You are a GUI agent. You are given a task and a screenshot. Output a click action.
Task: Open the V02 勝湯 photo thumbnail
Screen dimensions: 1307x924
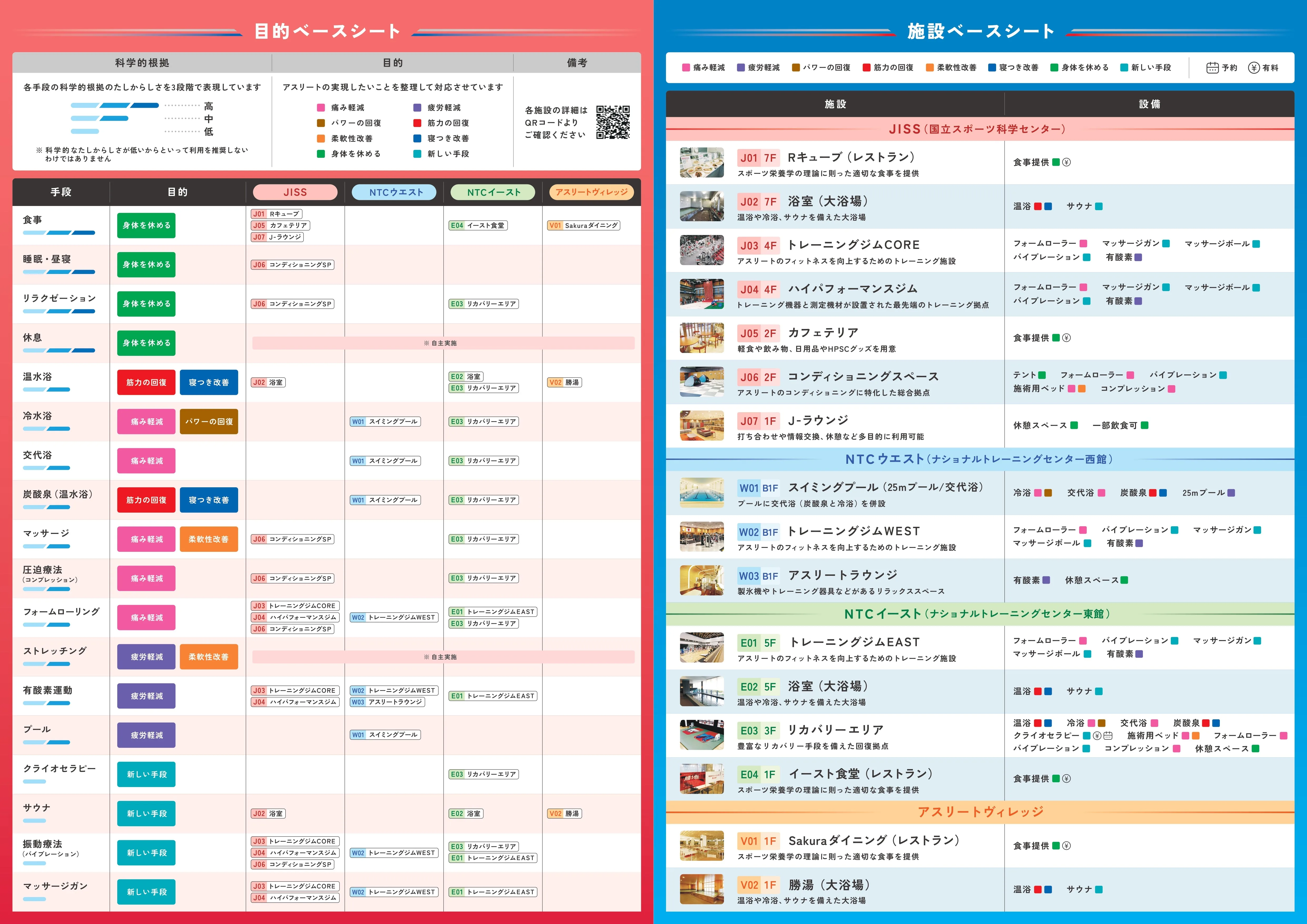tap(702, 889)
